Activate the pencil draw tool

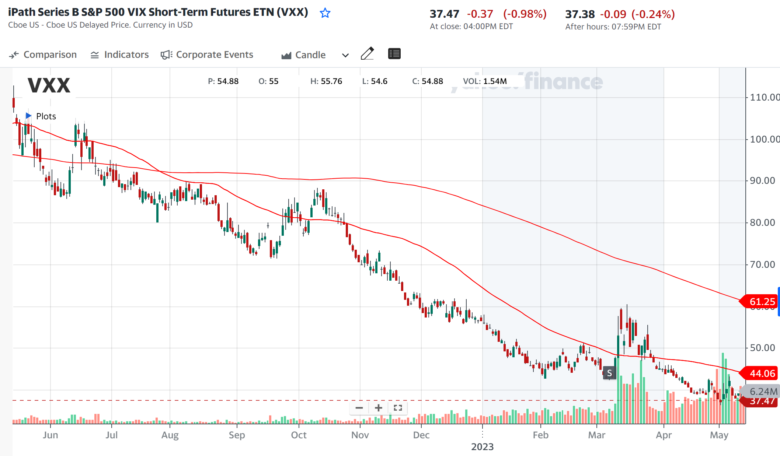click(367, 54)
